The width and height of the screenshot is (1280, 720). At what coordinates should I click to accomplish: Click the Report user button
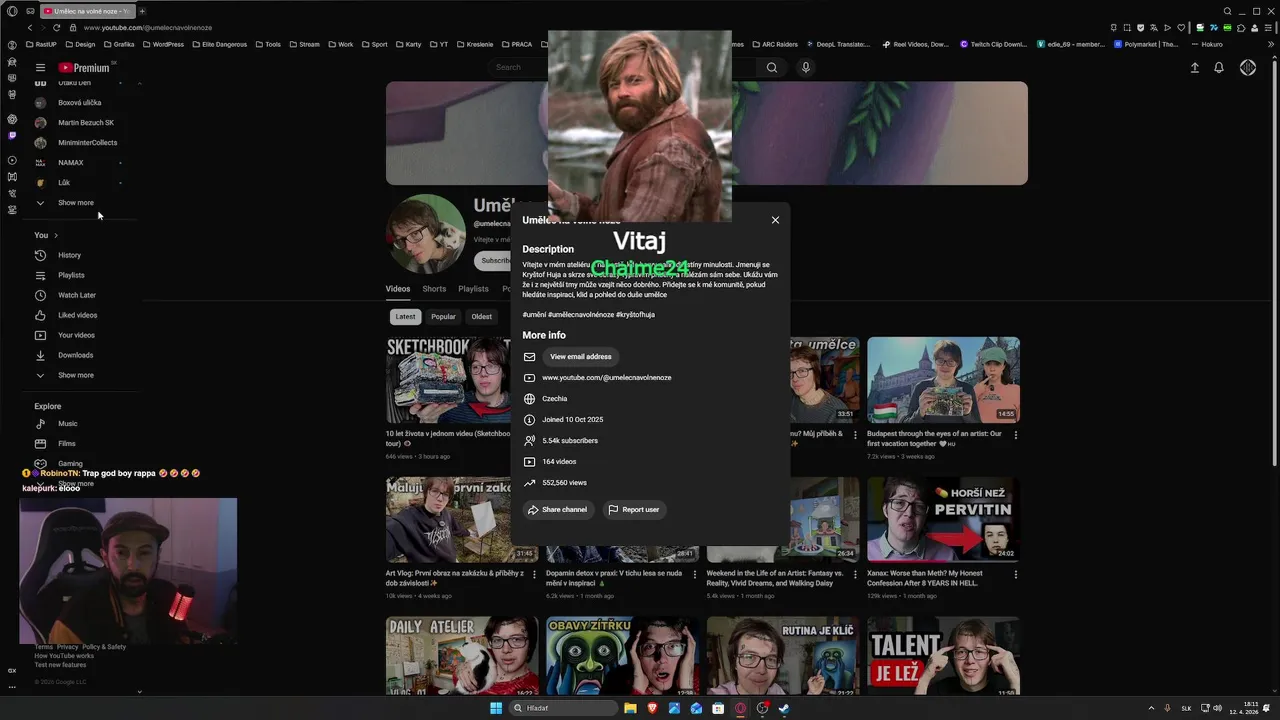coord(634,510)
